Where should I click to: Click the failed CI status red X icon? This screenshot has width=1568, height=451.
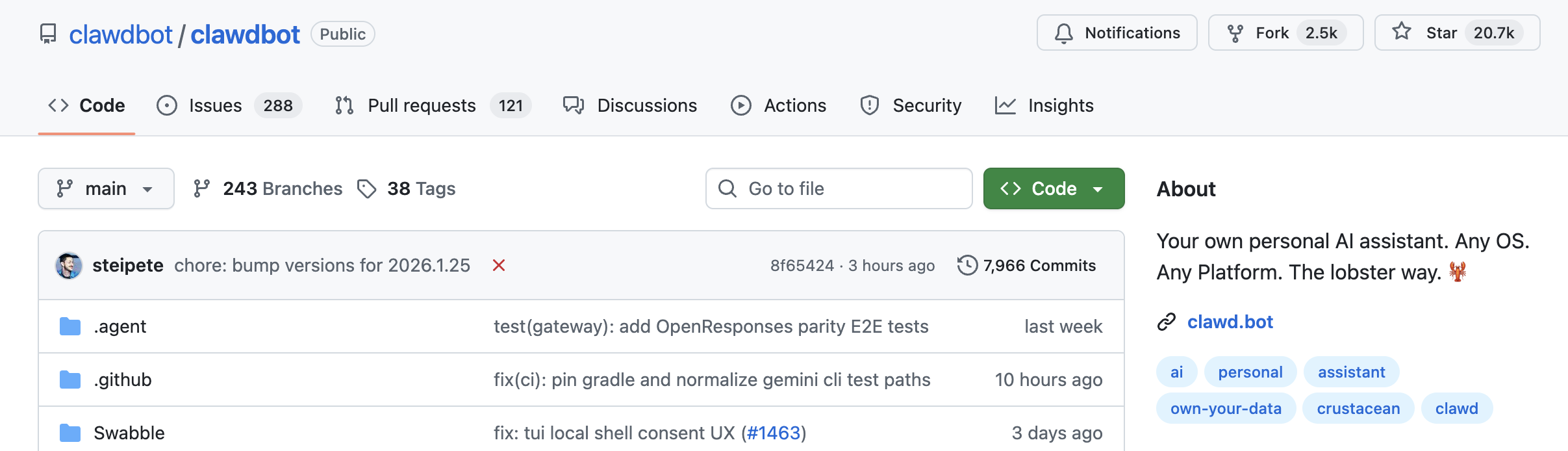[499, 265]
